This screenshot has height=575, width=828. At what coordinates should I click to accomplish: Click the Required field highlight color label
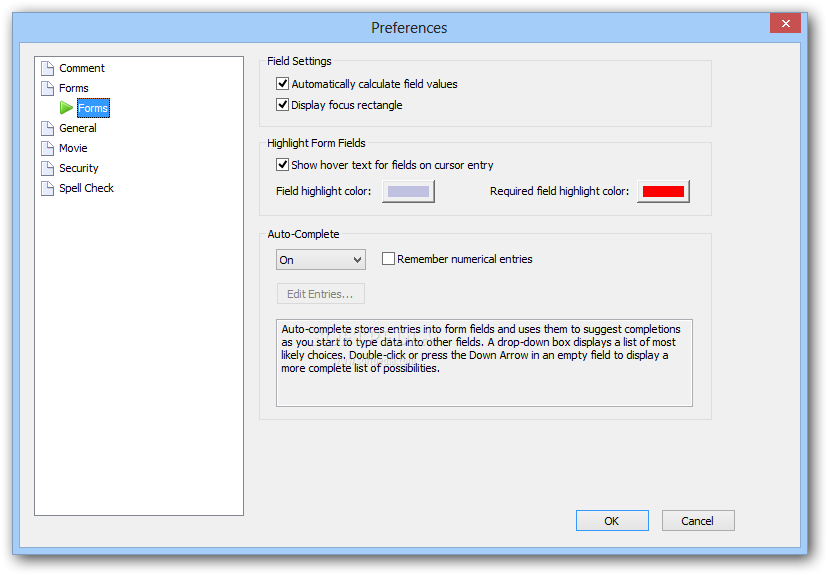(x=559, y=191)
